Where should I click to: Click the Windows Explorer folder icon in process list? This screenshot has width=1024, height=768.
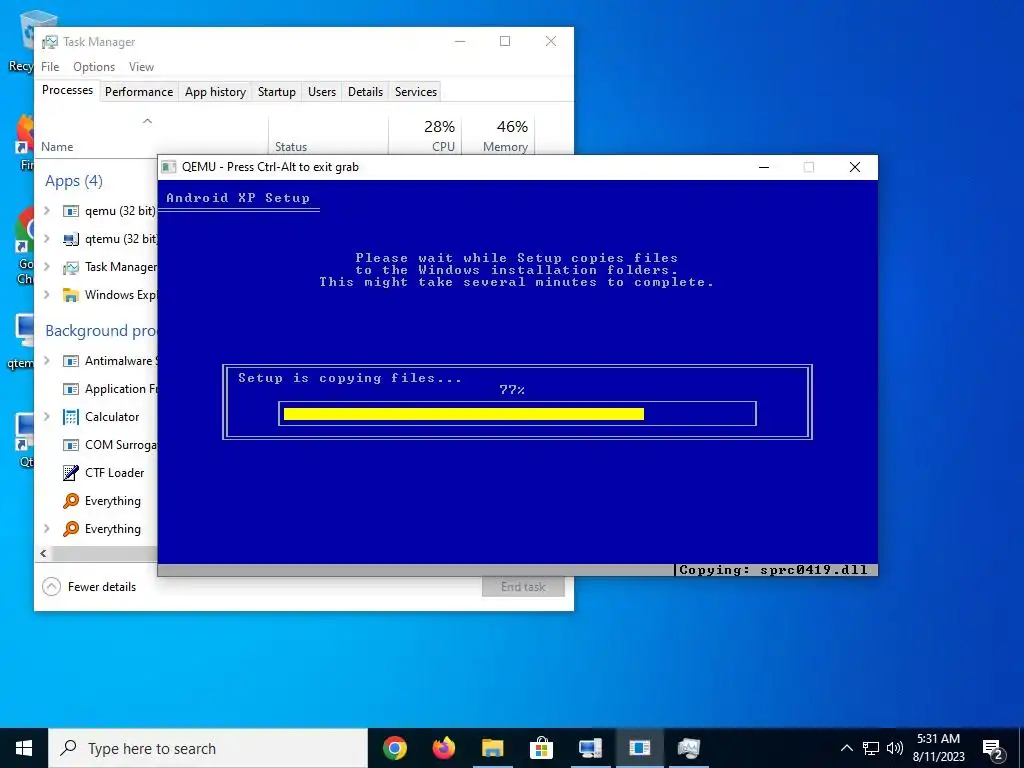(71, 295)
